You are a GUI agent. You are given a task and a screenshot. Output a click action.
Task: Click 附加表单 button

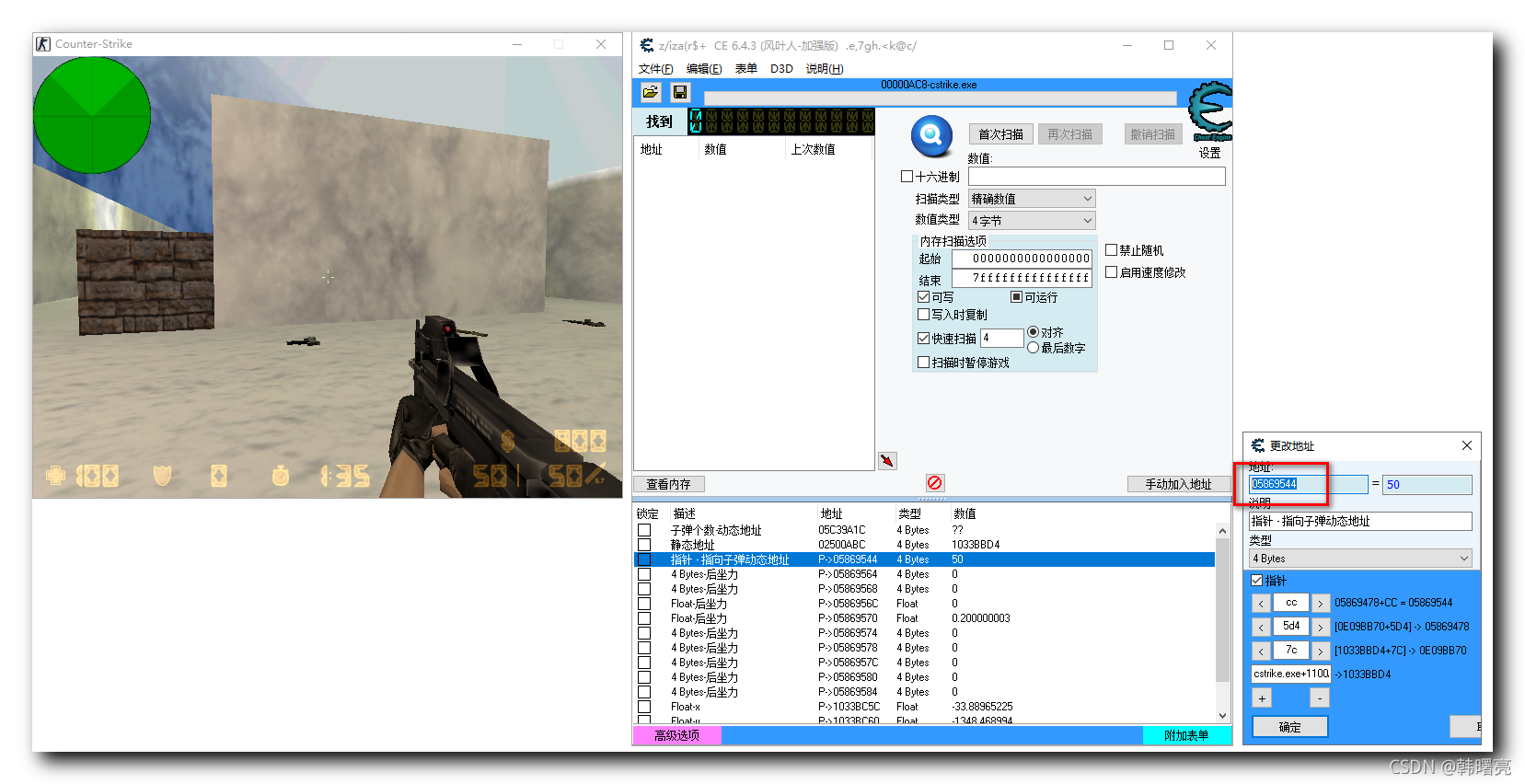point(1186,735)
